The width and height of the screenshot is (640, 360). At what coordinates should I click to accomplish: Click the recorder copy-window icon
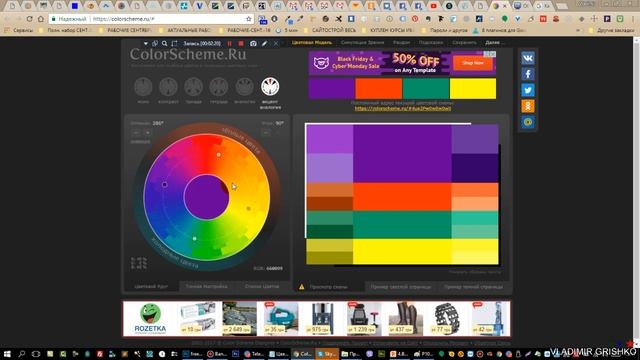(155, 43)
